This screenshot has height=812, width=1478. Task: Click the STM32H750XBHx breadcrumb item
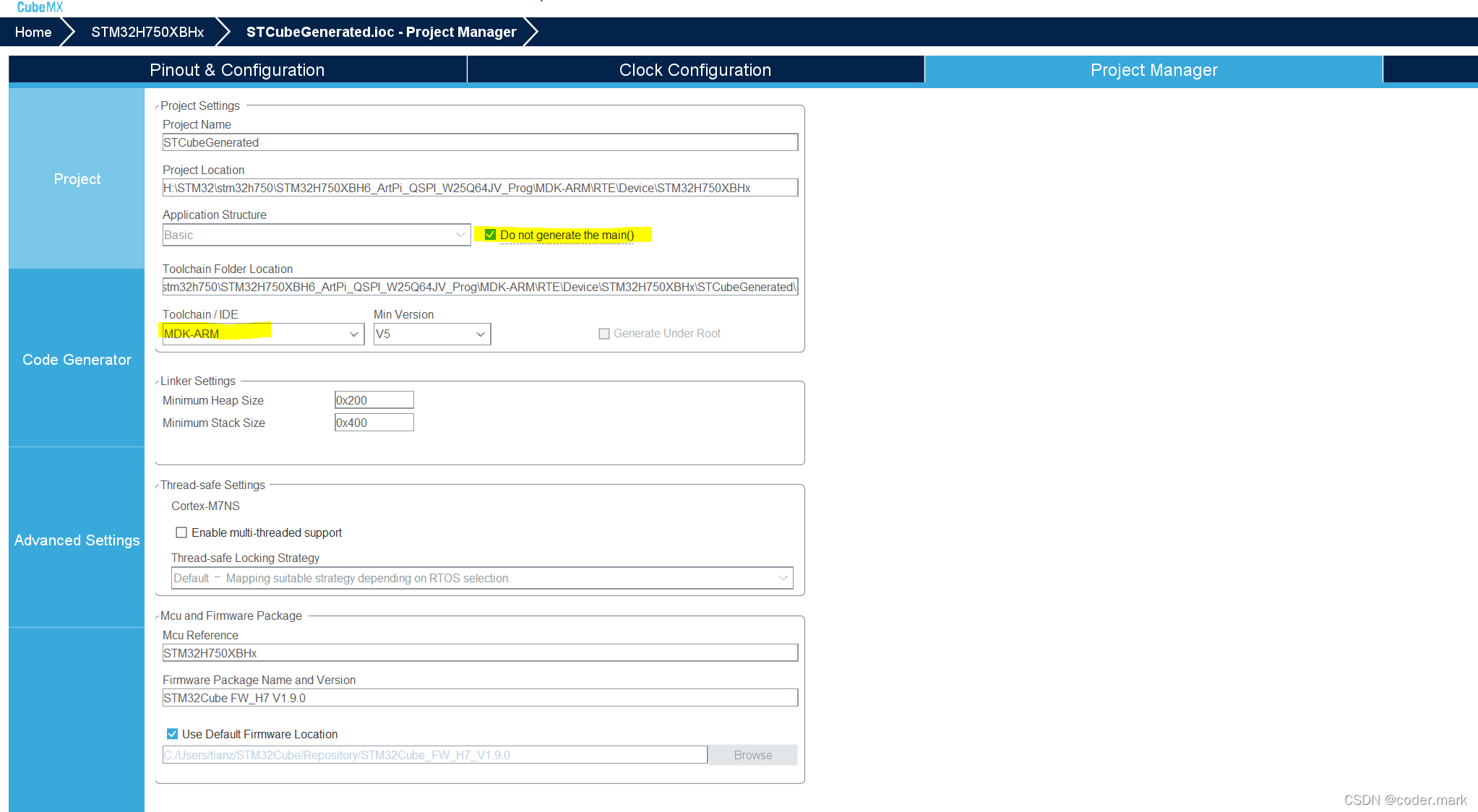click(x=147, y=32)
